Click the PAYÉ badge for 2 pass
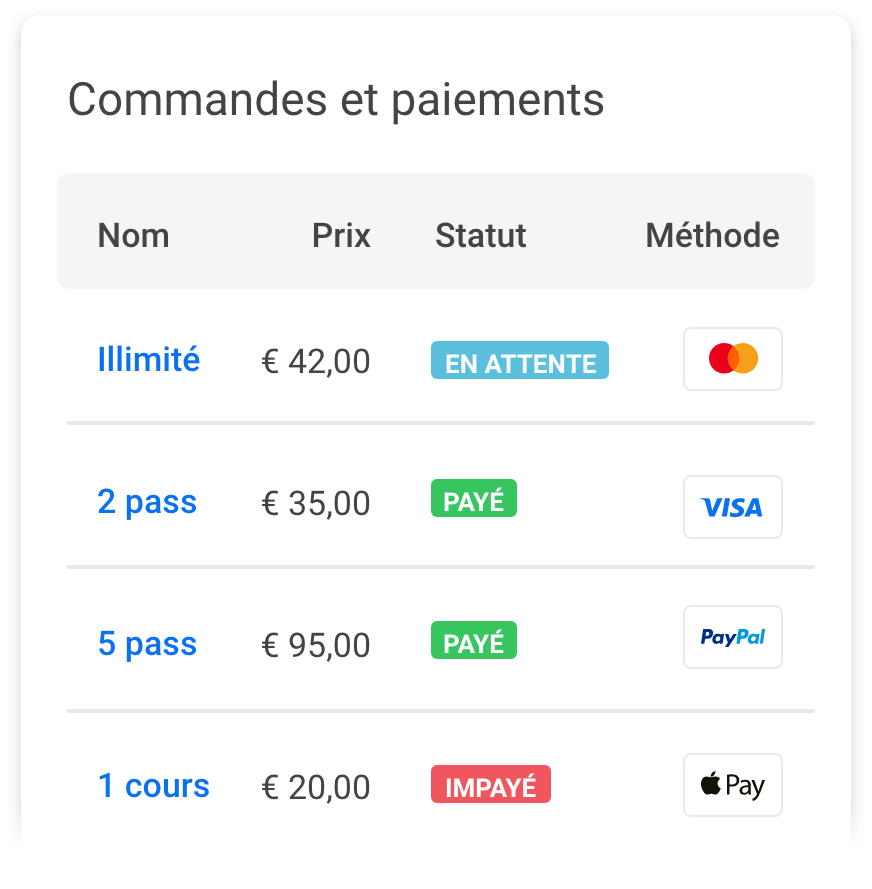 click(474, 500)
